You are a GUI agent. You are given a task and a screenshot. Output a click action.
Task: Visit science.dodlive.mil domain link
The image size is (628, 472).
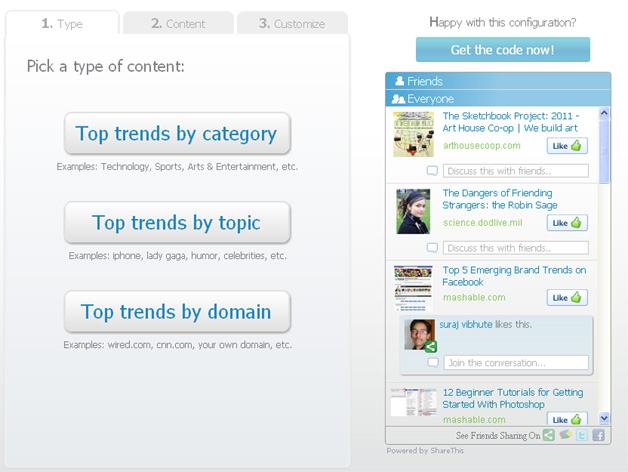click(483, 223)
